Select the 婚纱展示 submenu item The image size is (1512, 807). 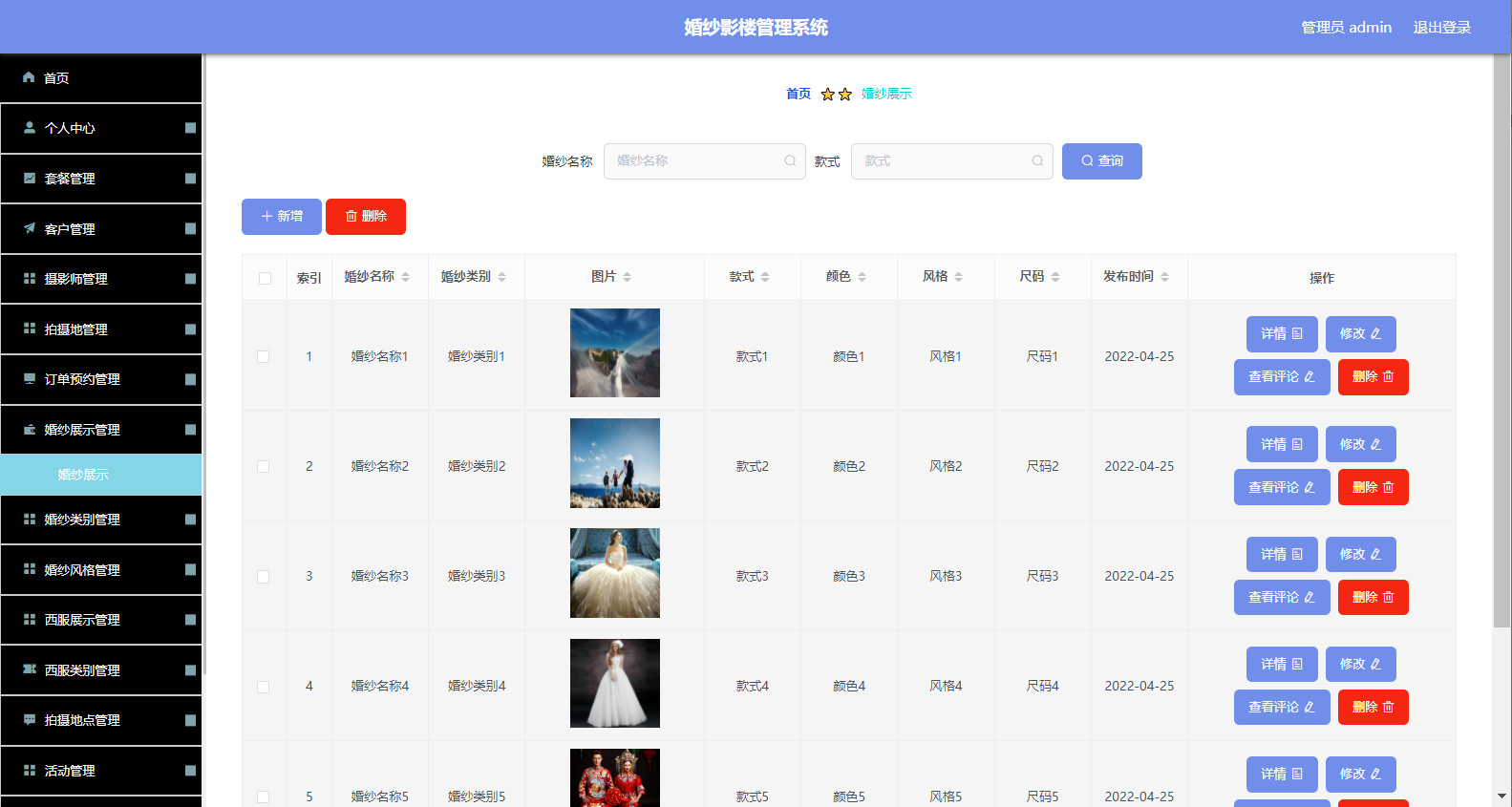coord(101,475)
